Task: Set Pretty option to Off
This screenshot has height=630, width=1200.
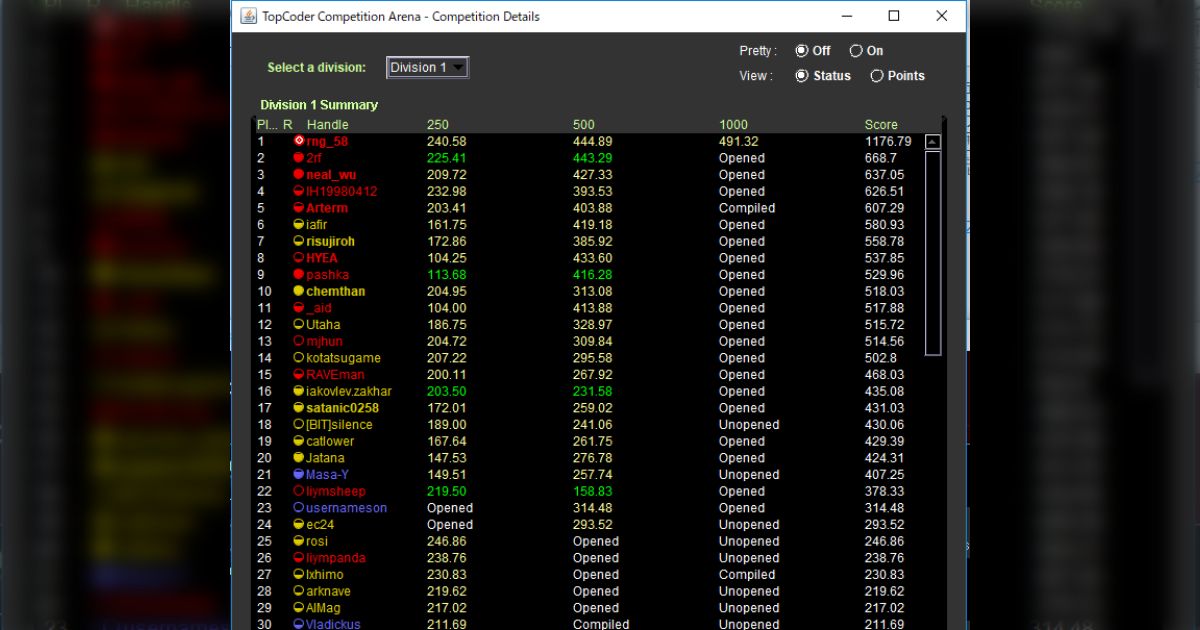Action: pos(802,51)
